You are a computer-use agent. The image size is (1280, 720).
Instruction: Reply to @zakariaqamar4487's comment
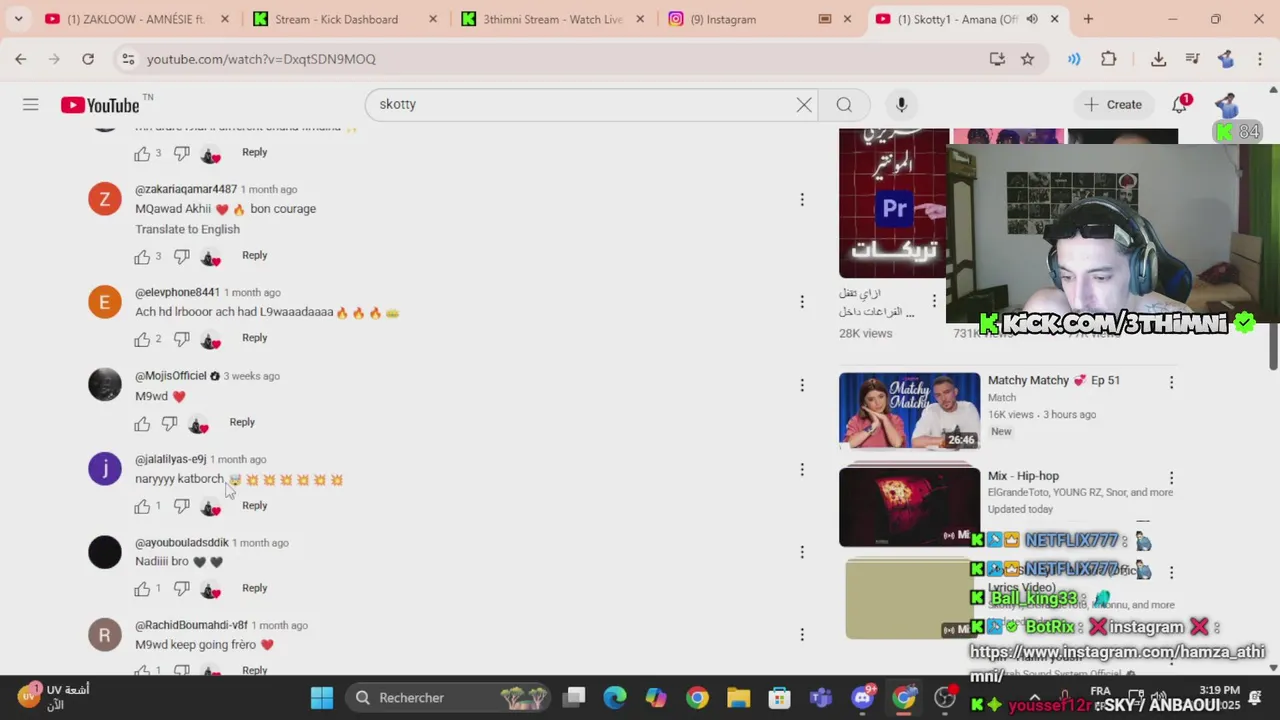[254, 255]
